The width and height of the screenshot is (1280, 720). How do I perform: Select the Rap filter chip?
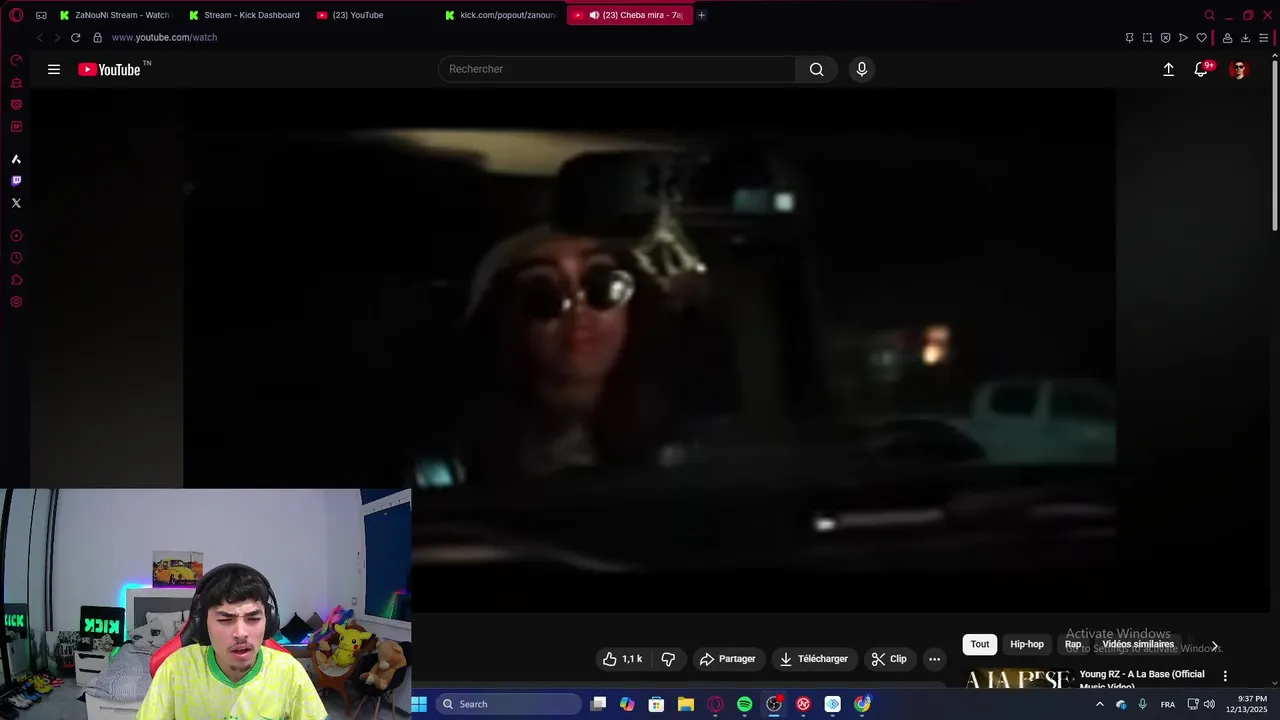point(1073,645)
